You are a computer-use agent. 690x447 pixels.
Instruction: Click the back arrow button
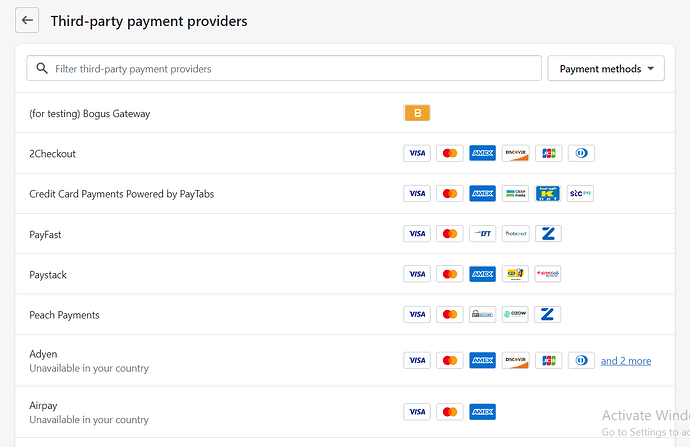click(x=28, y=21)
